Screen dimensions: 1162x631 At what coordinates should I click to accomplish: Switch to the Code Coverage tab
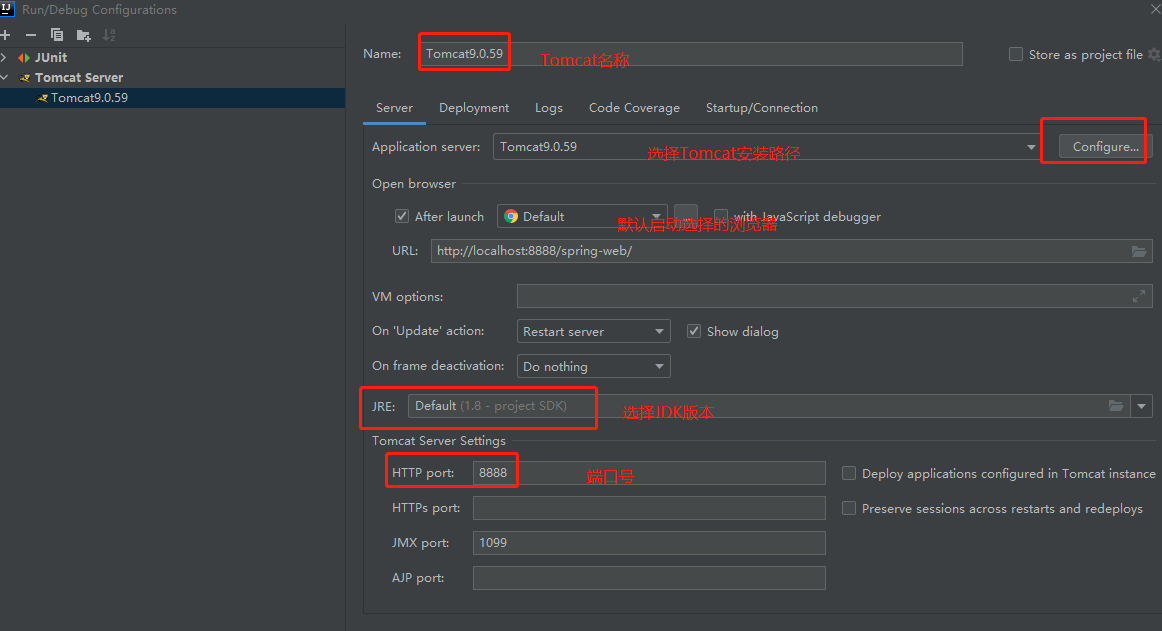tap(634, 108)
